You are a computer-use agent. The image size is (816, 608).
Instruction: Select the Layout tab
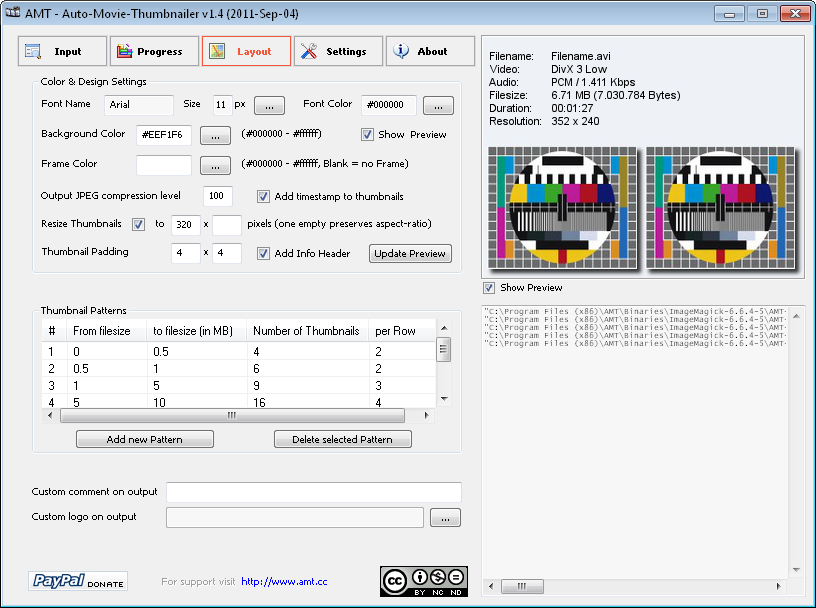pyautogui.click(x=247, y=51)
